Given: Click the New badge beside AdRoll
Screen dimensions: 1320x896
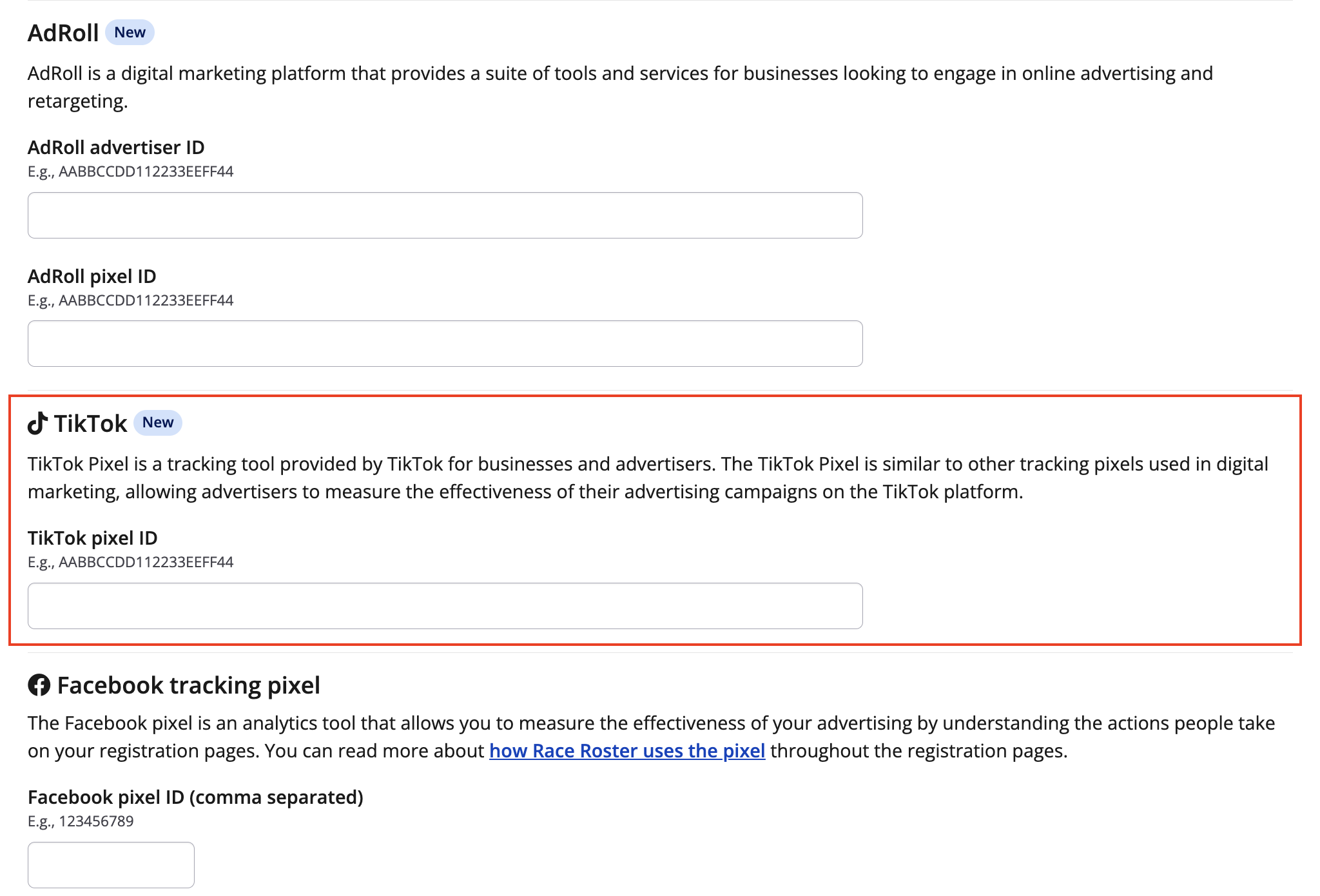Looking at the screenshot, I should tap(130, 32).
